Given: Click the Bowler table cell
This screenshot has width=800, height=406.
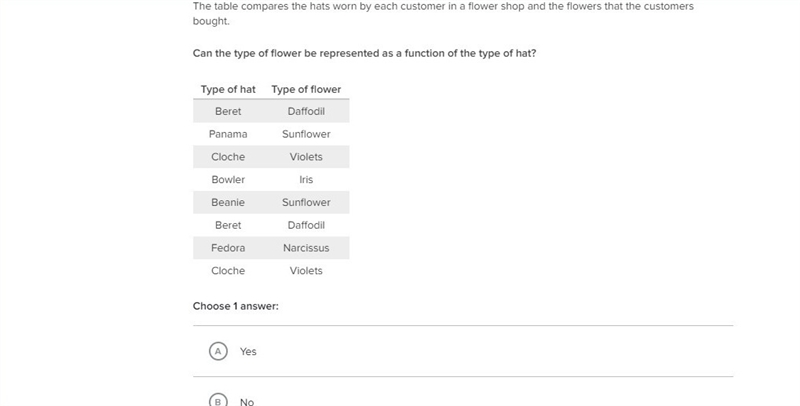Looking at the screenshot, I should pos(228,180).
